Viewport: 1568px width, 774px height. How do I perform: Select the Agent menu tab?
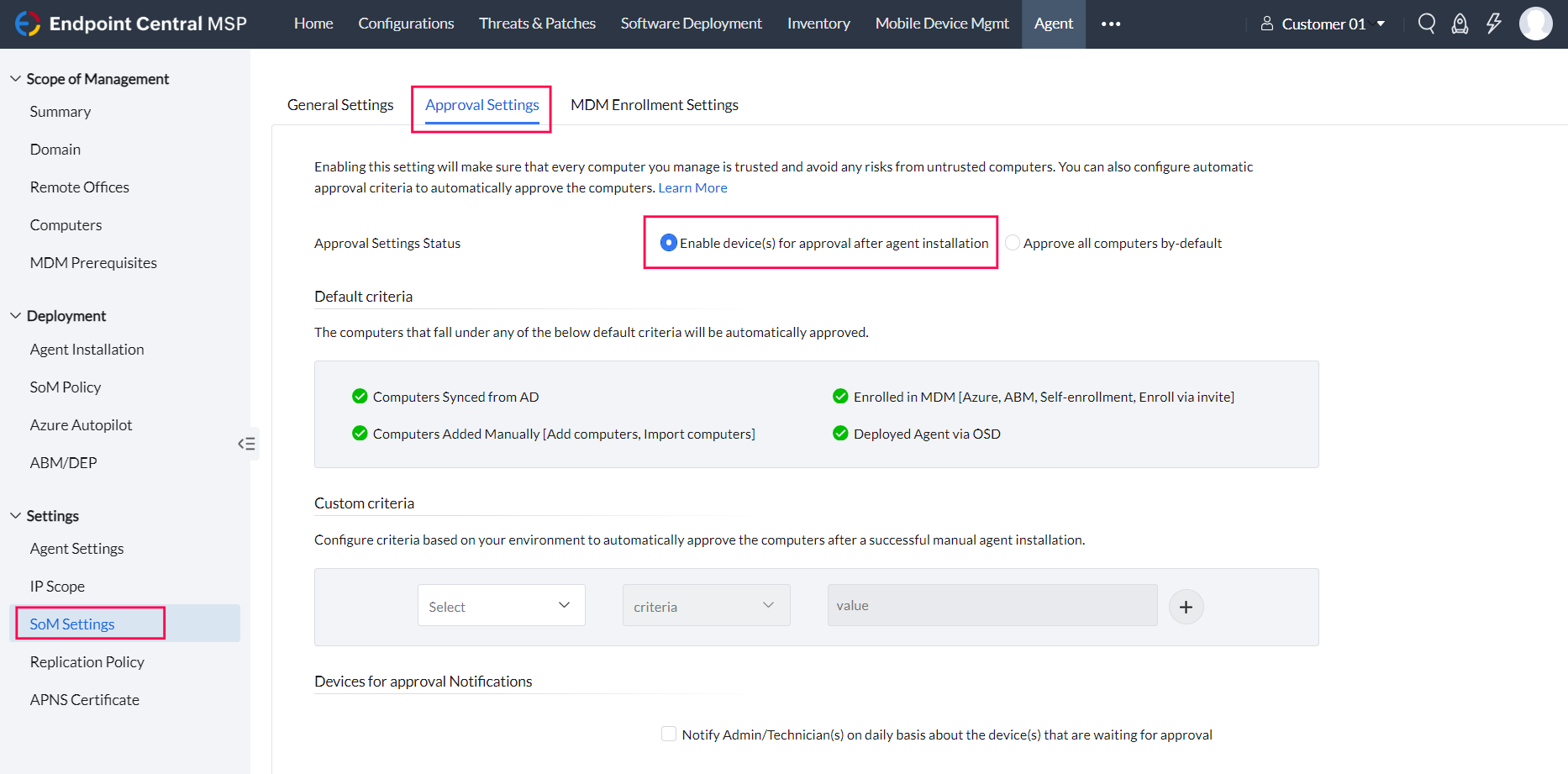tap(1054, 24)
